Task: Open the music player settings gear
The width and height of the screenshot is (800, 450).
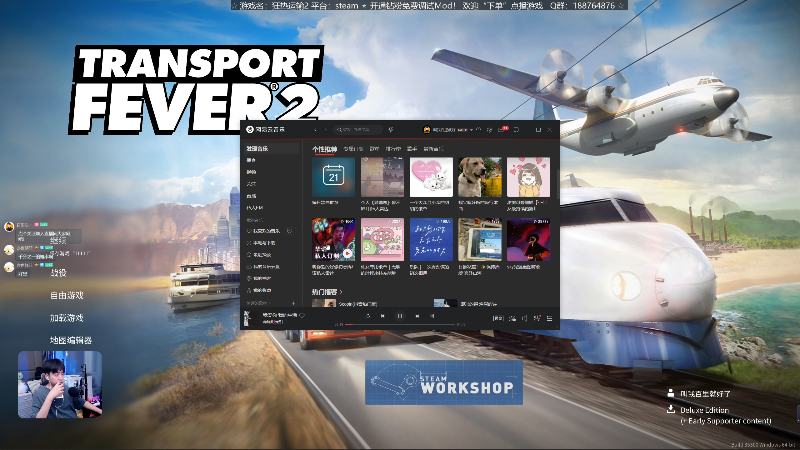Action: (490, 130)
